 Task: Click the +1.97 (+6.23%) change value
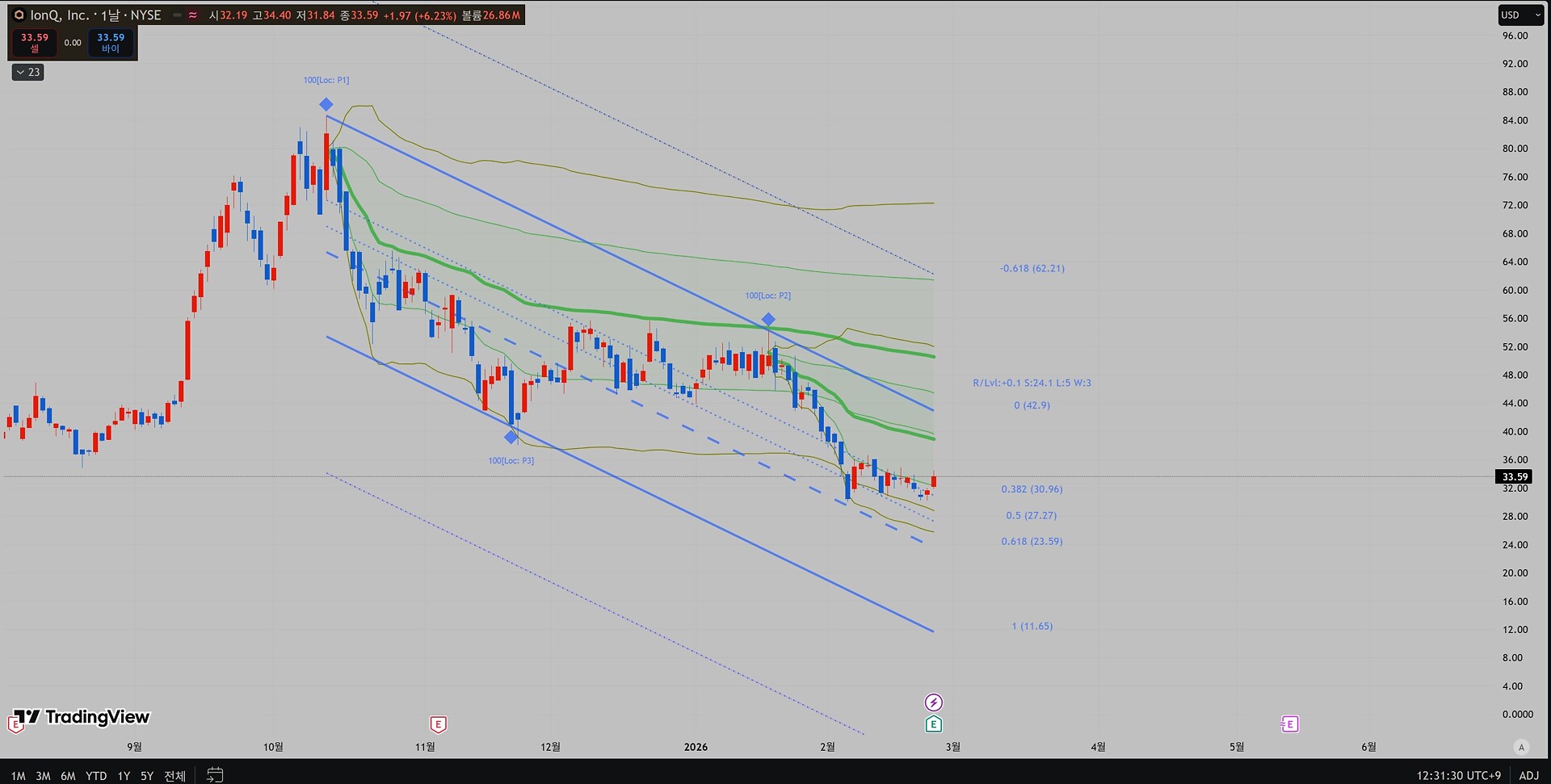[419, 15]
